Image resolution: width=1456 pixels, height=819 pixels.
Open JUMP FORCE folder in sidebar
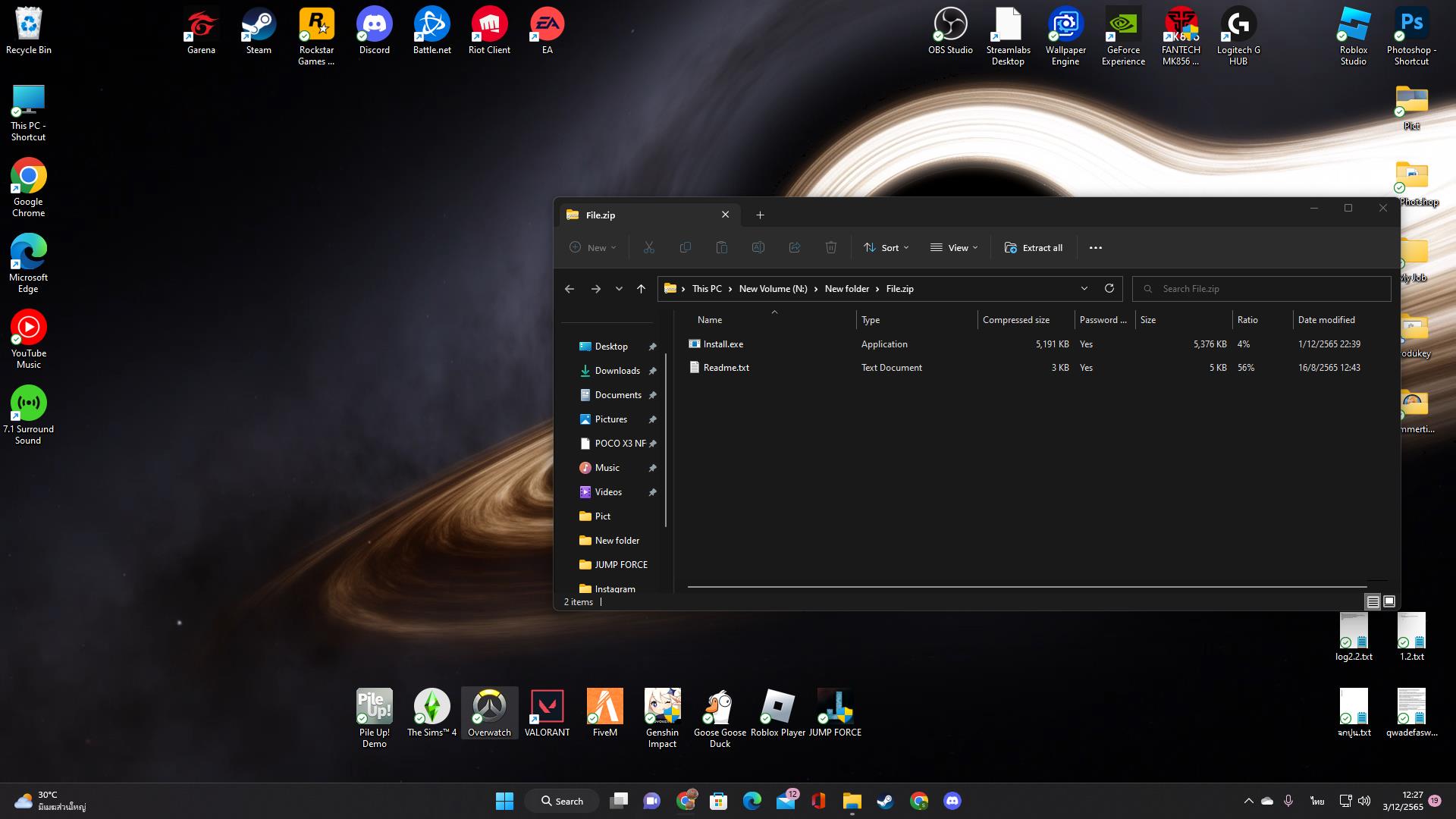pyautogui.click(x=620, y=565)
